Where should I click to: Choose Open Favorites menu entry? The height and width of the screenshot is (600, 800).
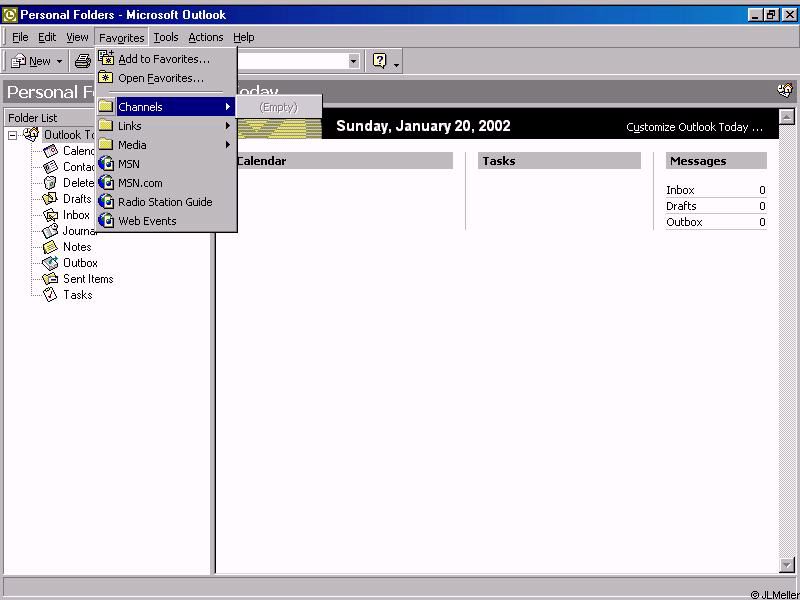pos(166,78)
